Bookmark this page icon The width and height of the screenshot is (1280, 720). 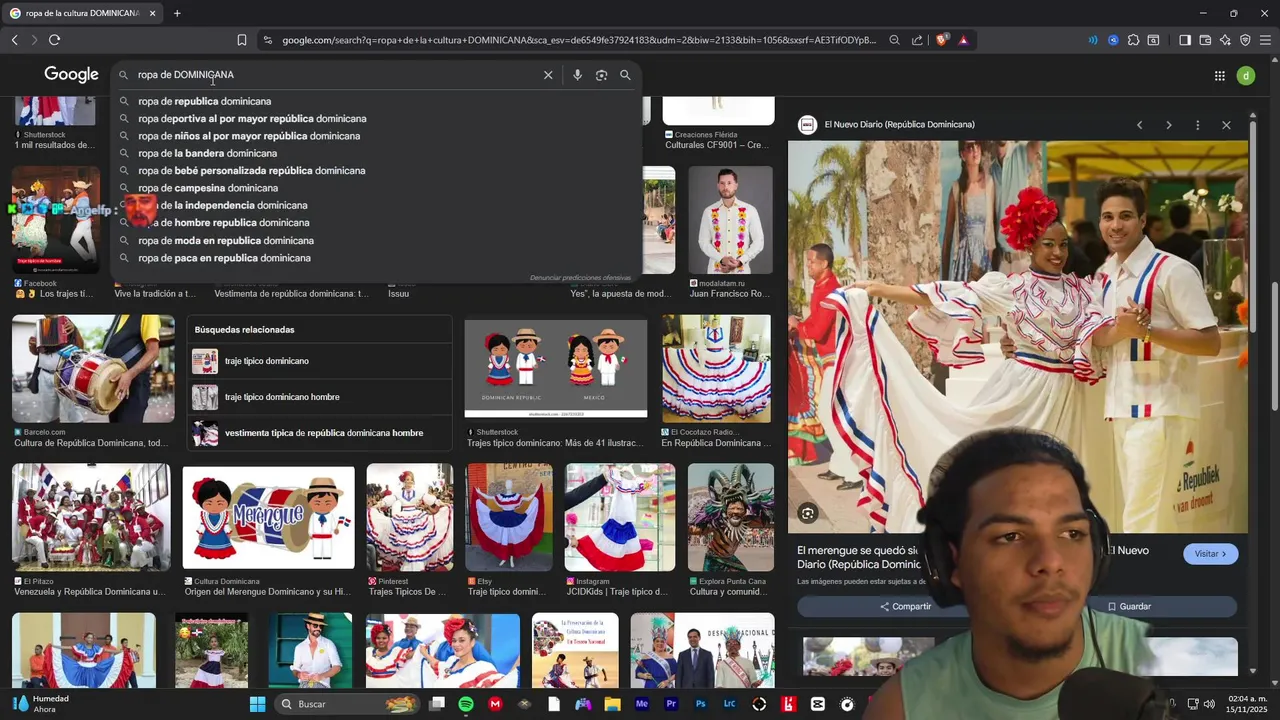click(242, 40)
